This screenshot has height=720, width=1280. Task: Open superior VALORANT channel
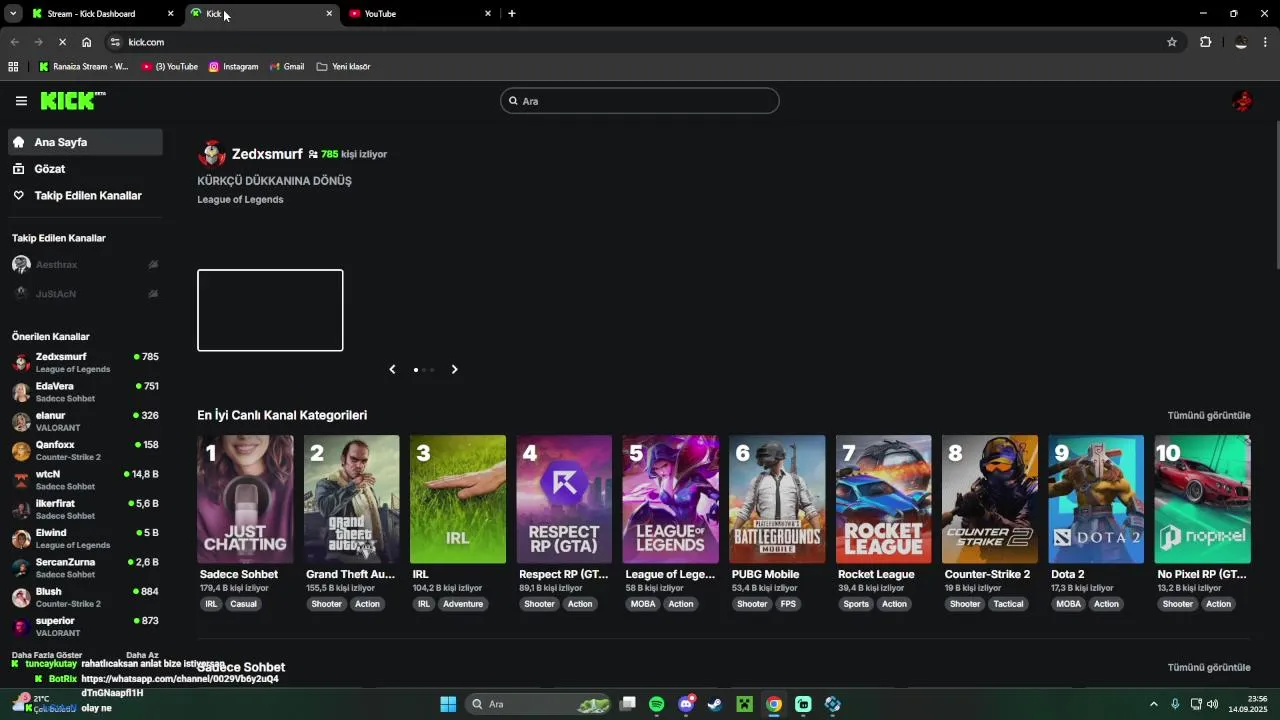[x=85, y=626]
